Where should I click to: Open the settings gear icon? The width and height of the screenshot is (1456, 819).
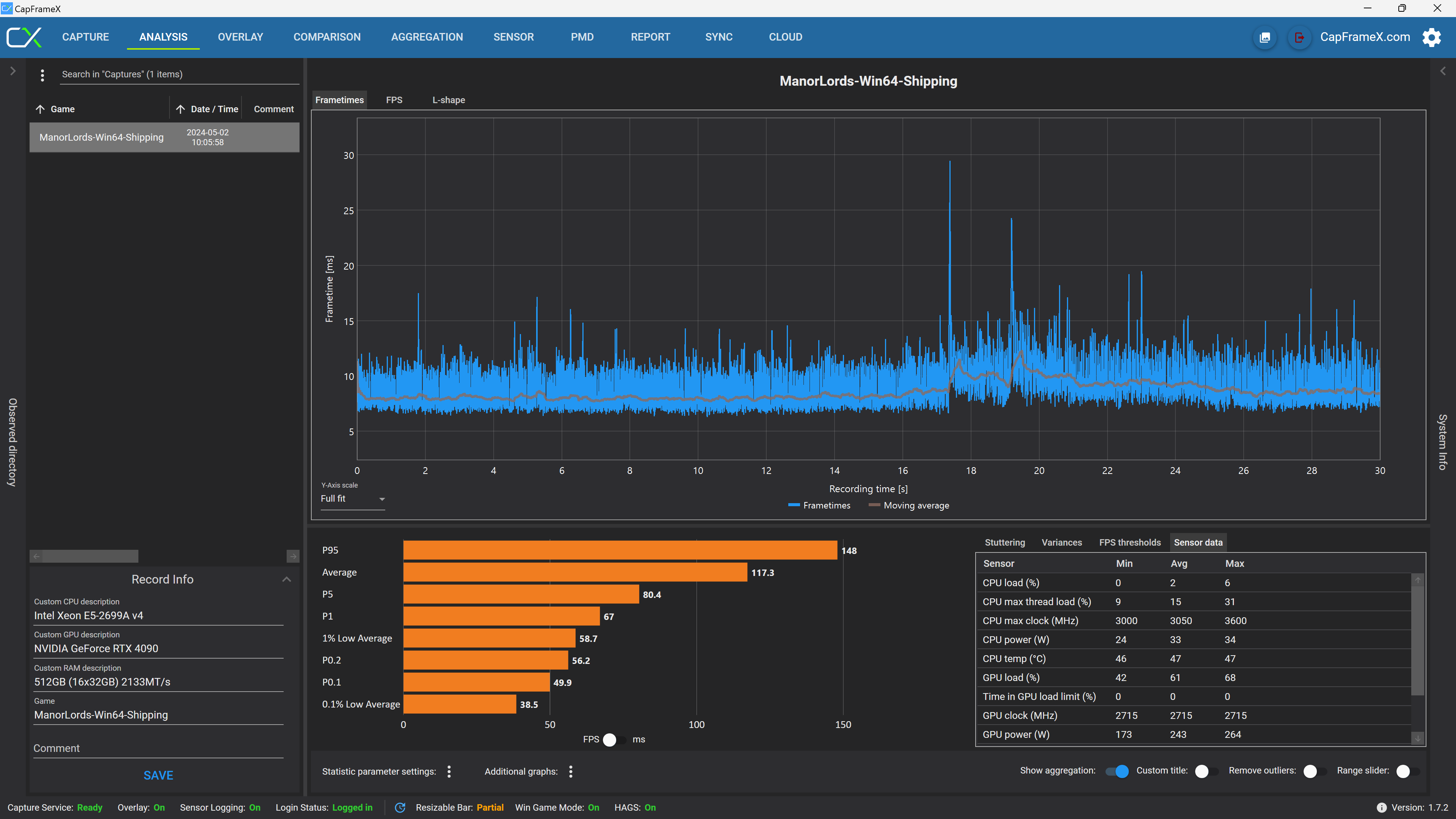point(1432,37)
